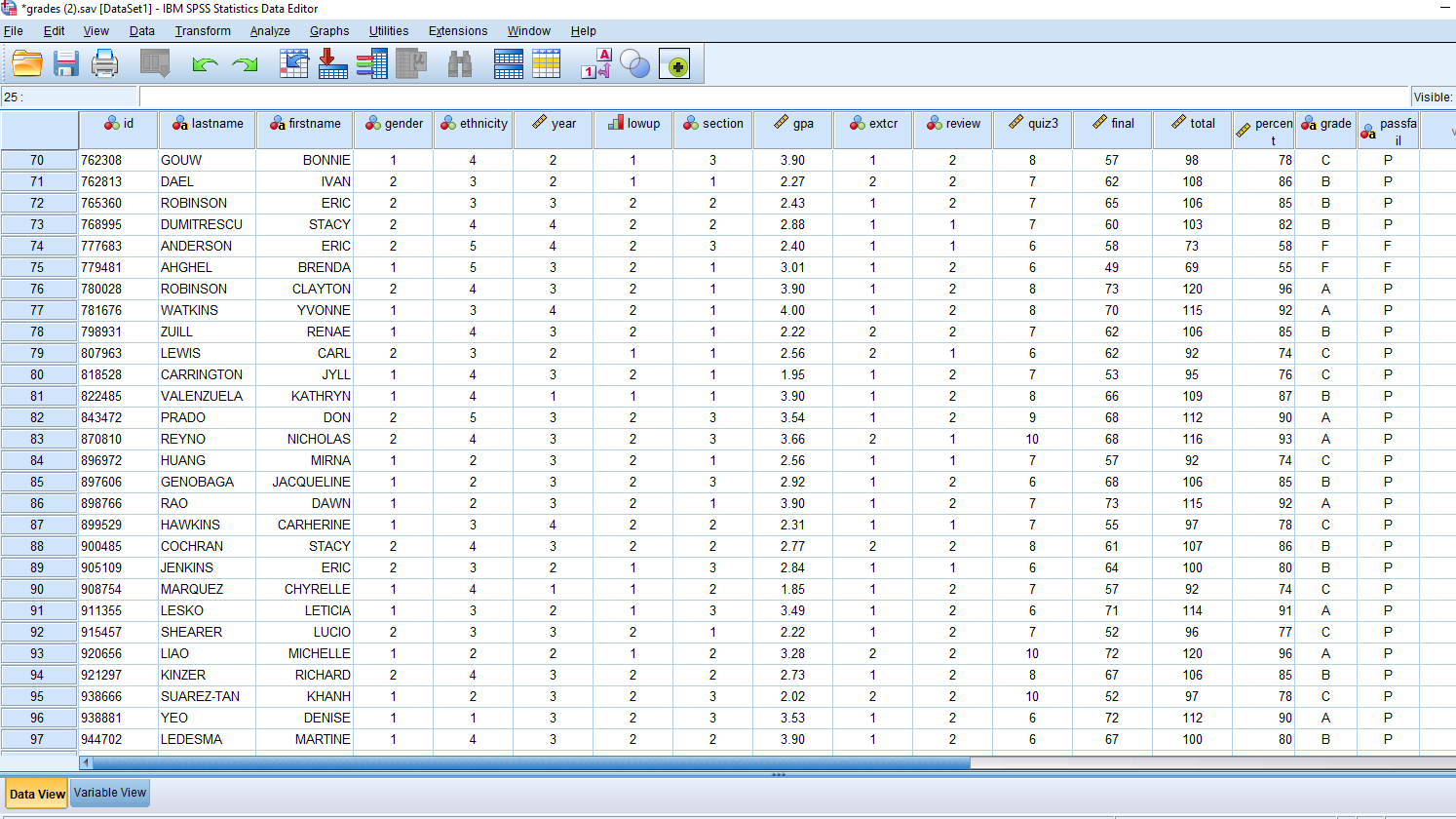
Task: Click the Undo arrow
Action: (x=204, y=62)
